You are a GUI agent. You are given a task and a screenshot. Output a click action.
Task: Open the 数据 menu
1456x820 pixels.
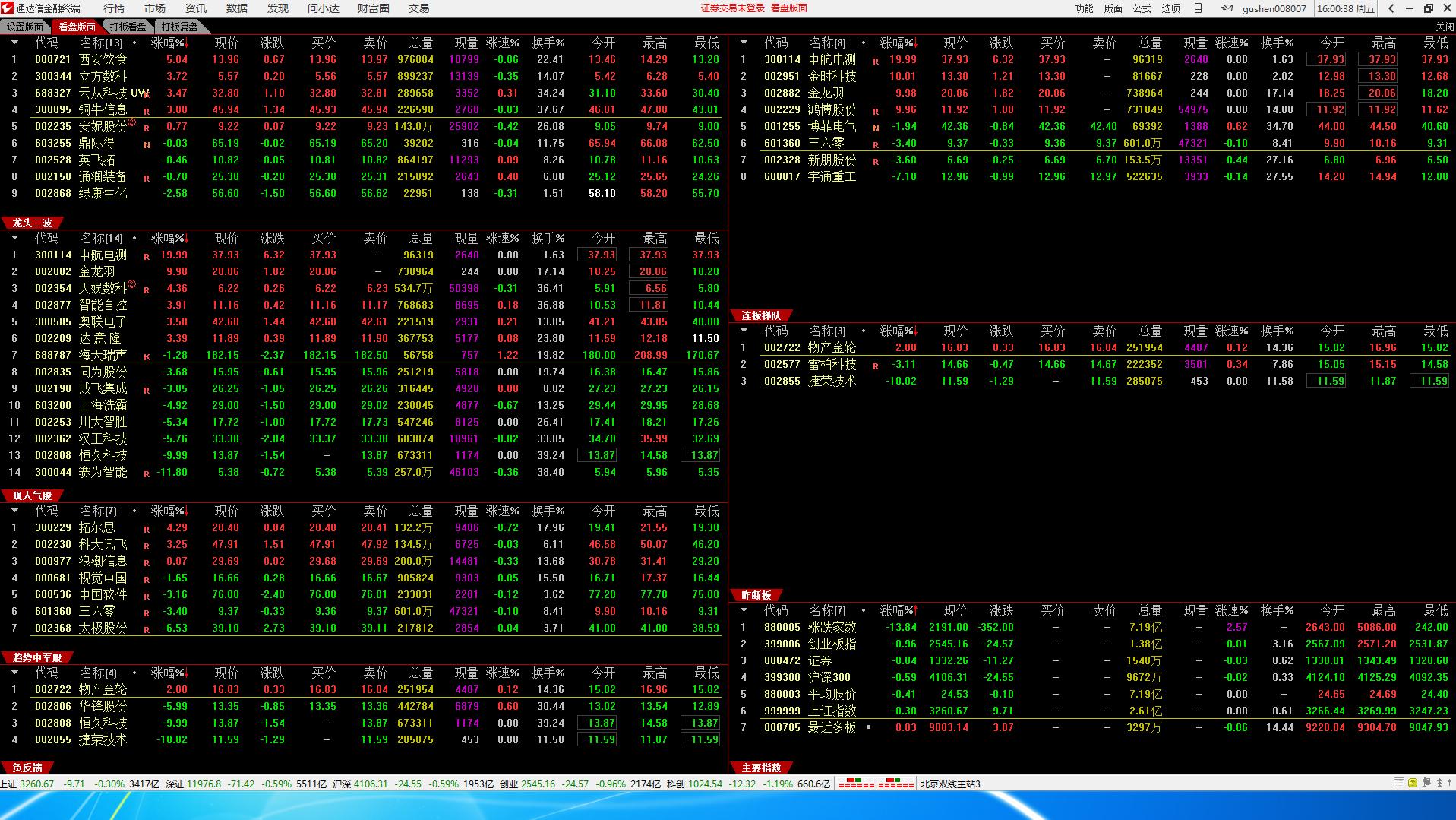click(x=237, y=8)
